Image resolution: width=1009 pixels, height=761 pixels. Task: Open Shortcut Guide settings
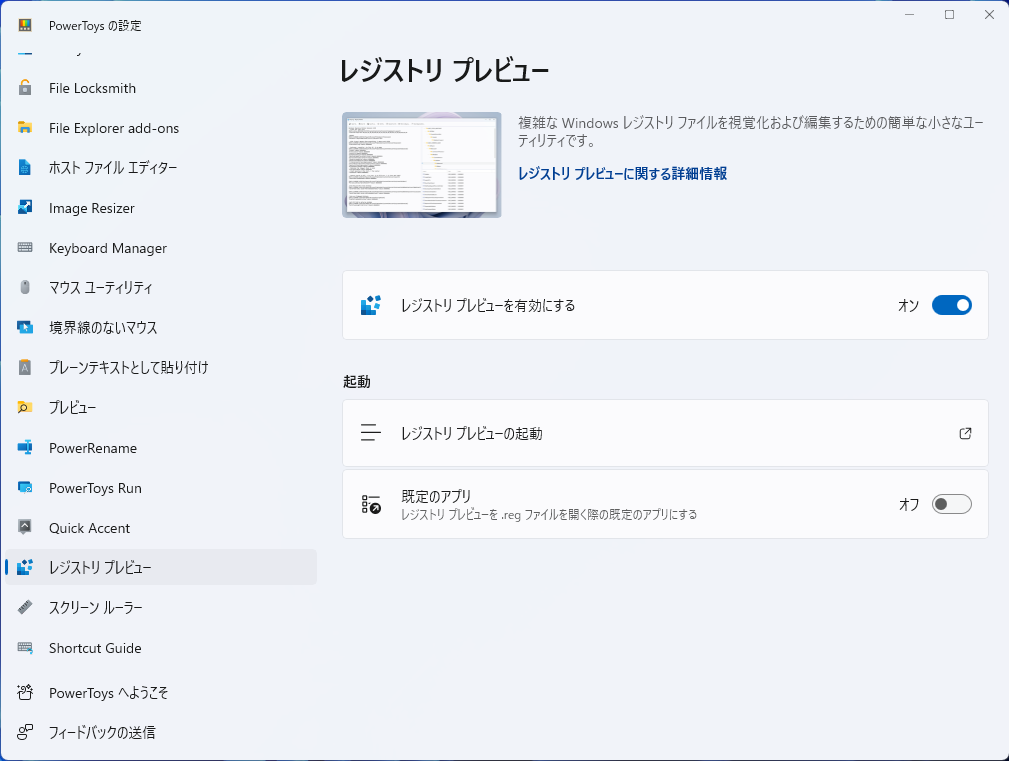pos(95,648)
